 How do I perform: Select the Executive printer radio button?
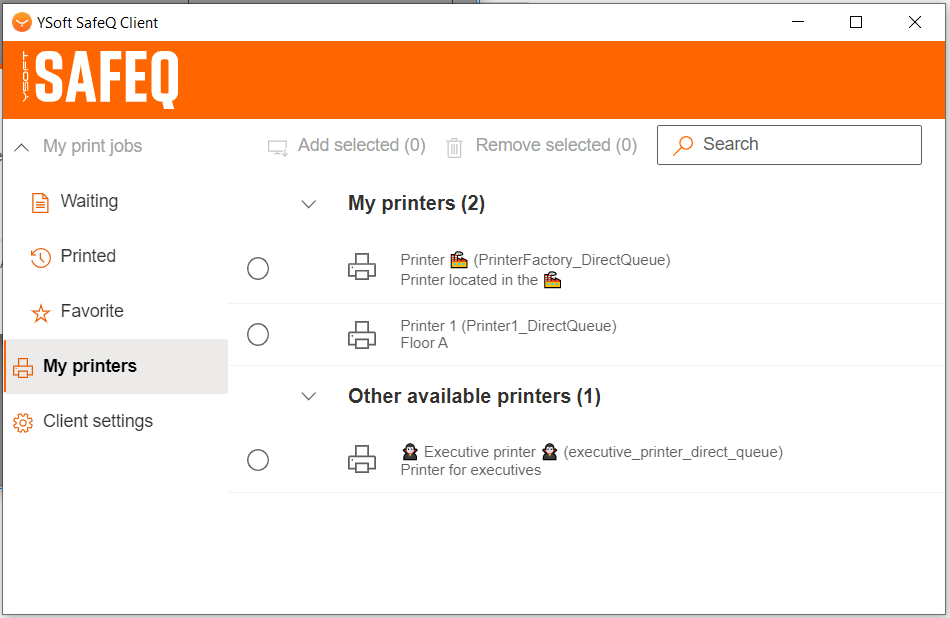258,460
